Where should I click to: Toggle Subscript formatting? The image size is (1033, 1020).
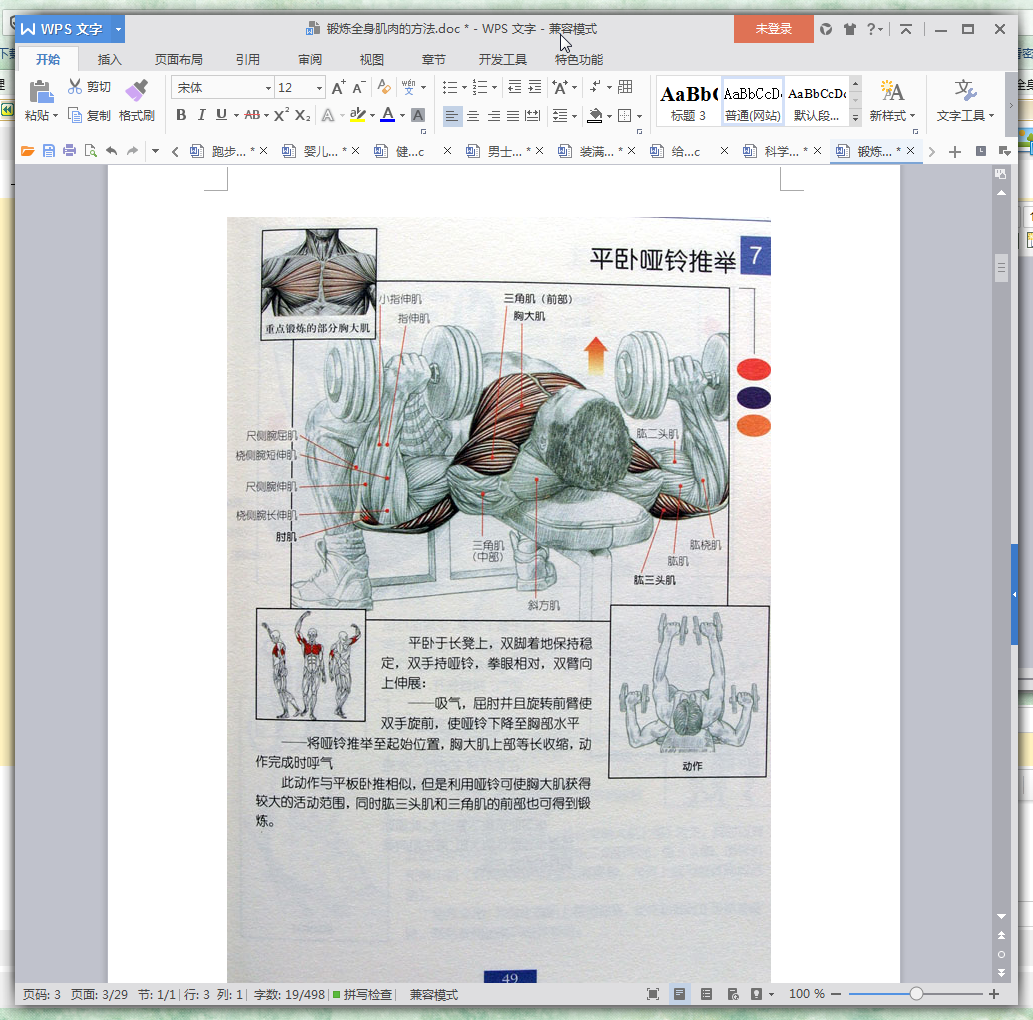click(302, 115)
